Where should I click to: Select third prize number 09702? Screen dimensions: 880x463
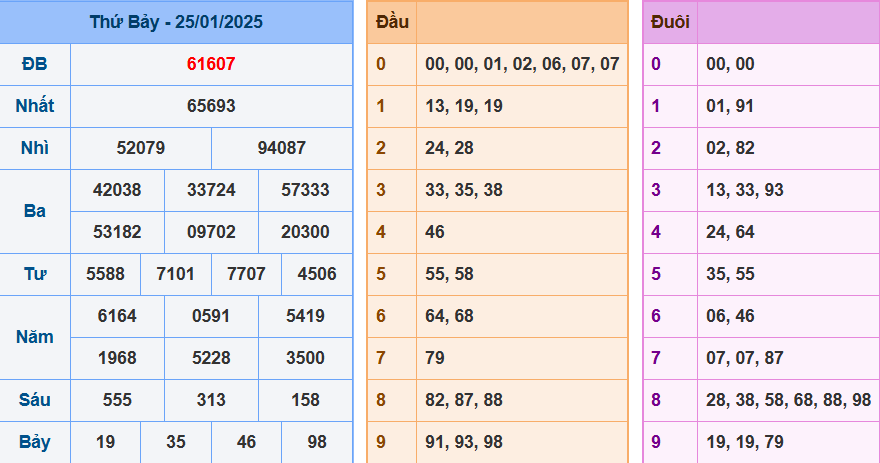[x=211, y=232]
